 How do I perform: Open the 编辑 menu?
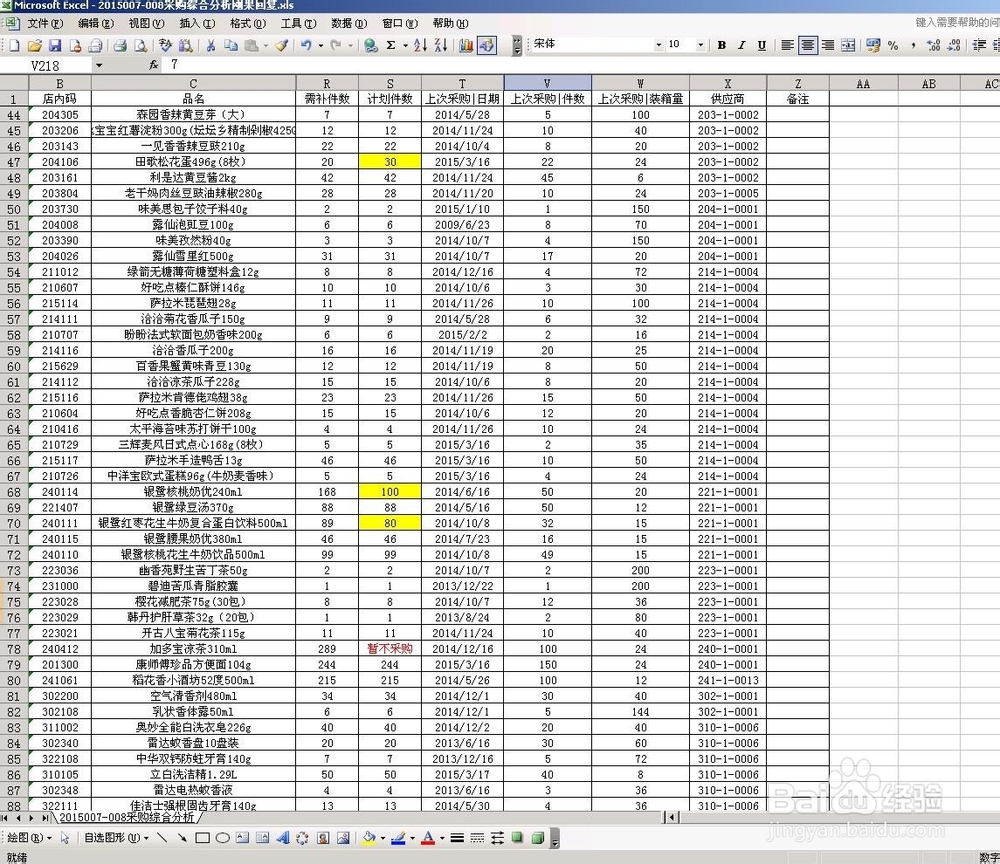pos(96,24)
